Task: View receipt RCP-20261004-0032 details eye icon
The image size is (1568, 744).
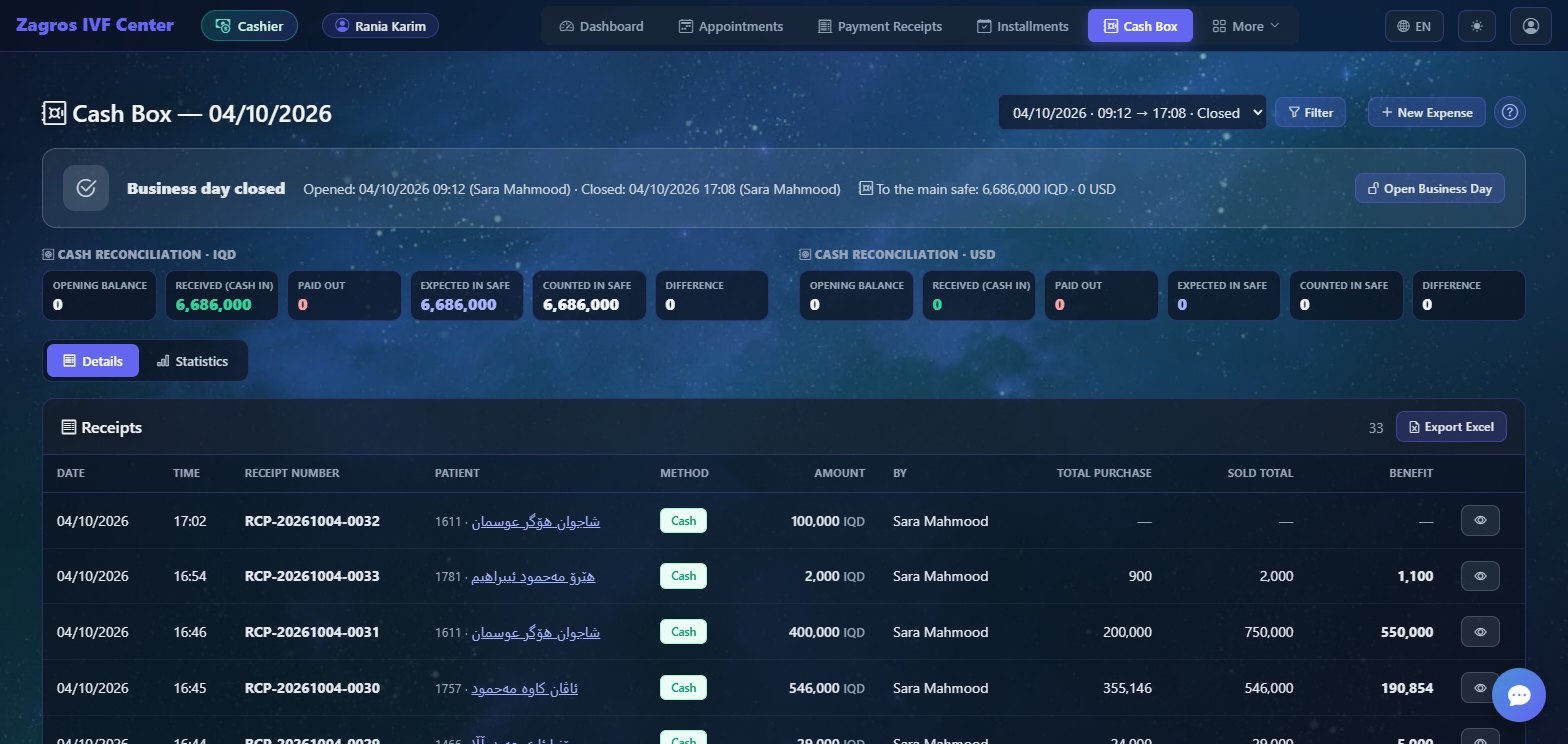Action: (1480, 520)
